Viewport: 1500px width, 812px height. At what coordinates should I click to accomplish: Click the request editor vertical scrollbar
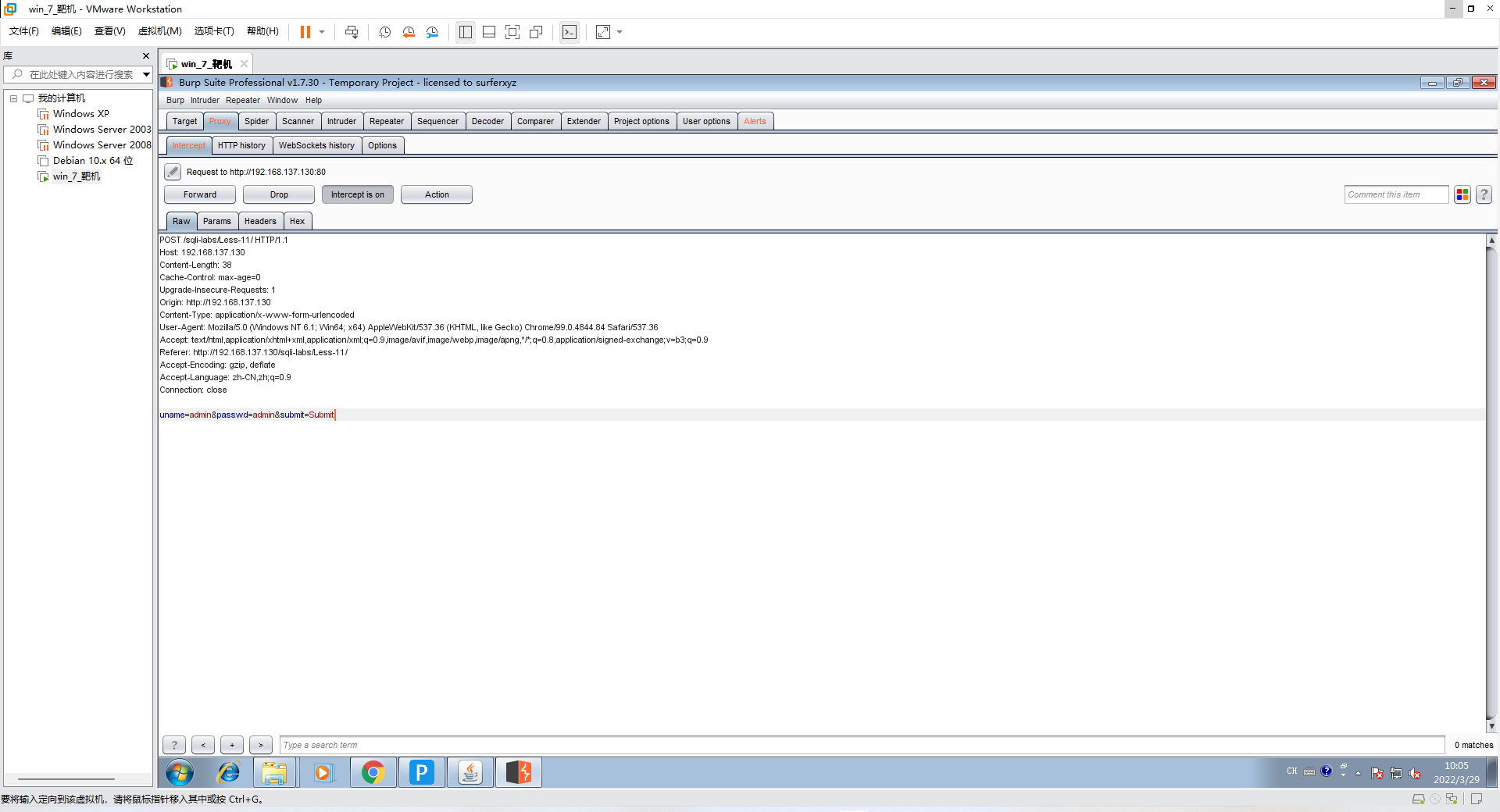coord(1491,483)
